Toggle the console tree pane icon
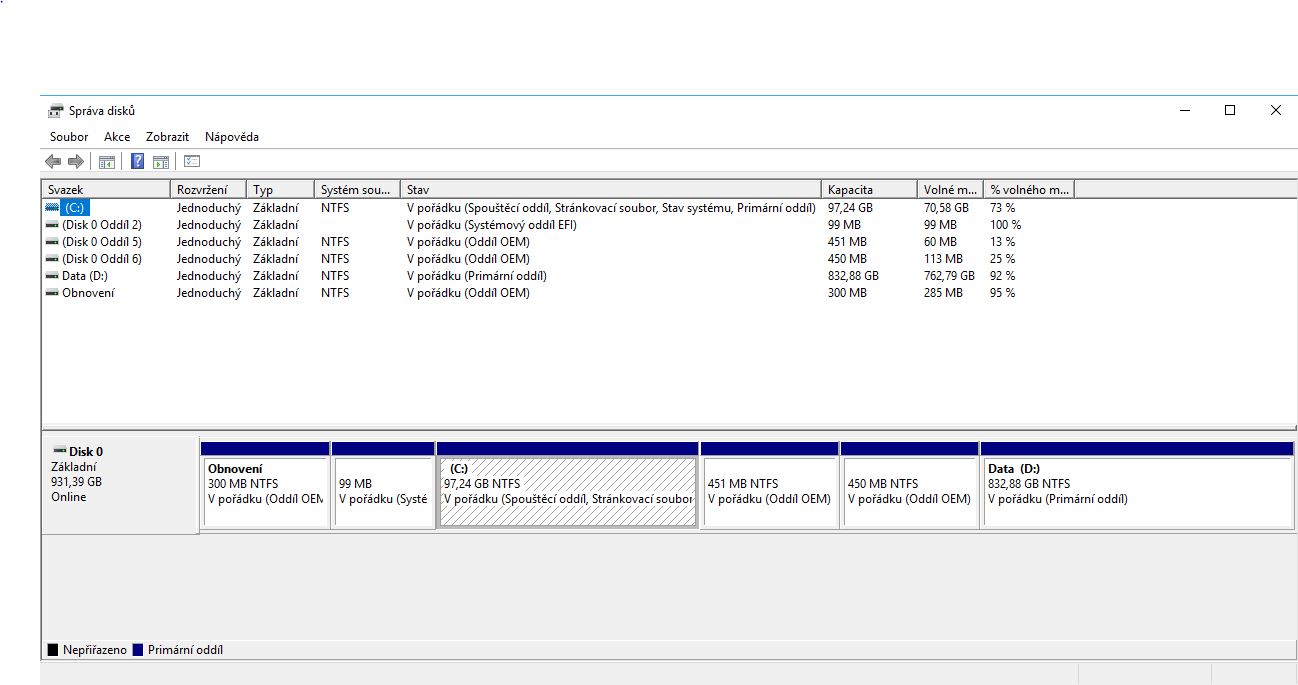The image size is (1298, 685). pos(106,162)
